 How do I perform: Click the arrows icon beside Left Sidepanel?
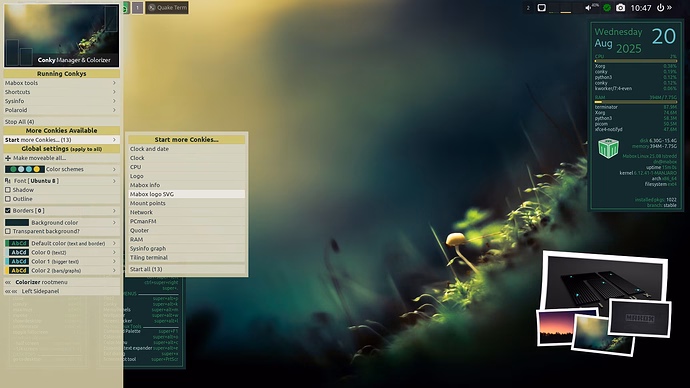tap(11, 291)
